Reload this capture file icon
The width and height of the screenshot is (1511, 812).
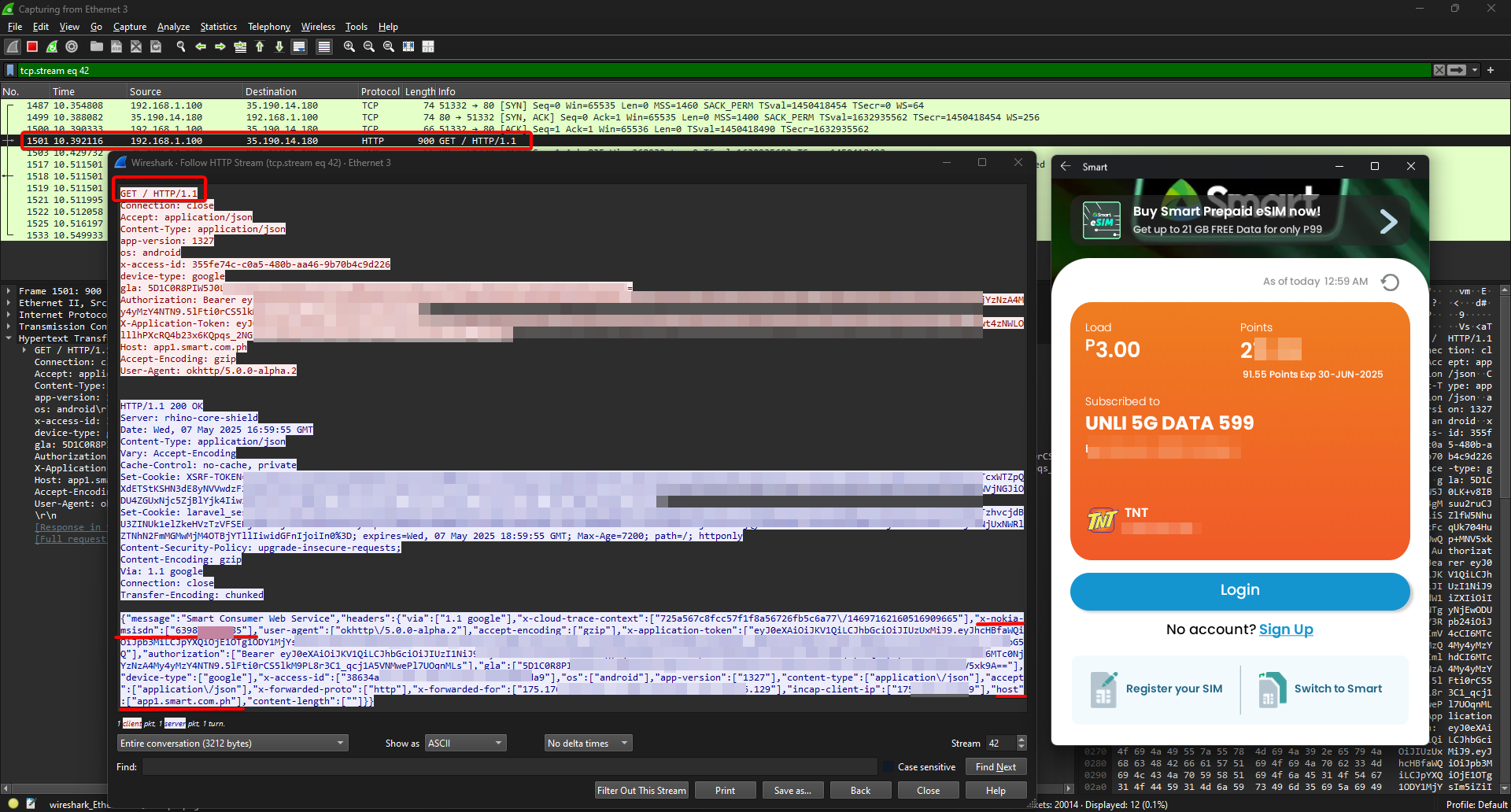pos(156,46)
